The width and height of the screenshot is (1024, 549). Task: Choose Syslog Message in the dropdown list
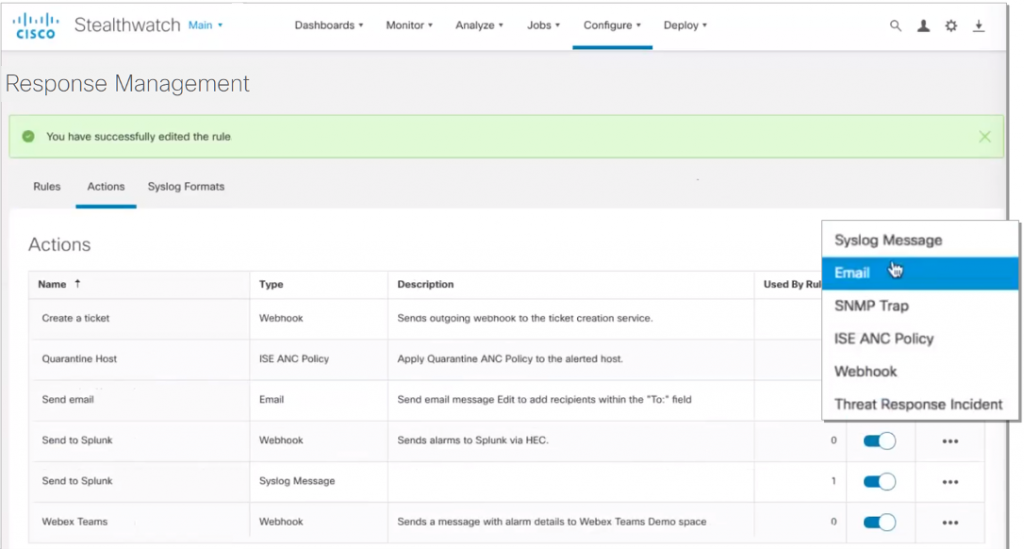click(888, 240)
